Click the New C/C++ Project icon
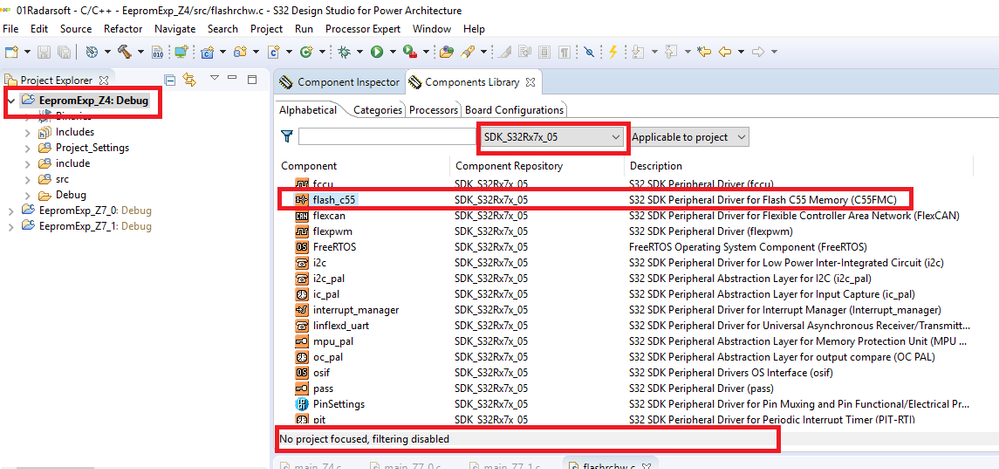999x469 pixels. (x=207, y=52)
